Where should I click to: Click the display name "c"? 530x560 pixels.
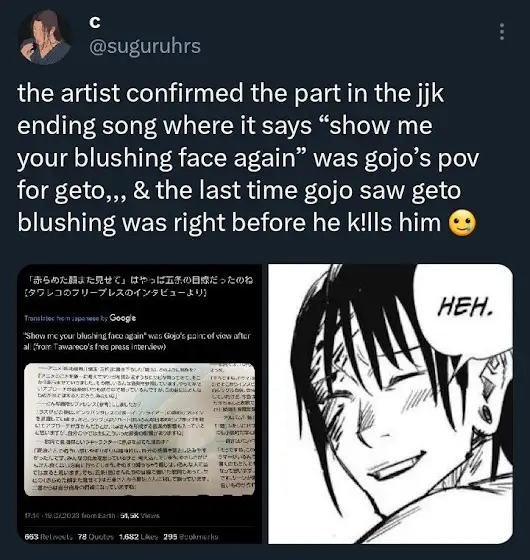coord(95,22)
